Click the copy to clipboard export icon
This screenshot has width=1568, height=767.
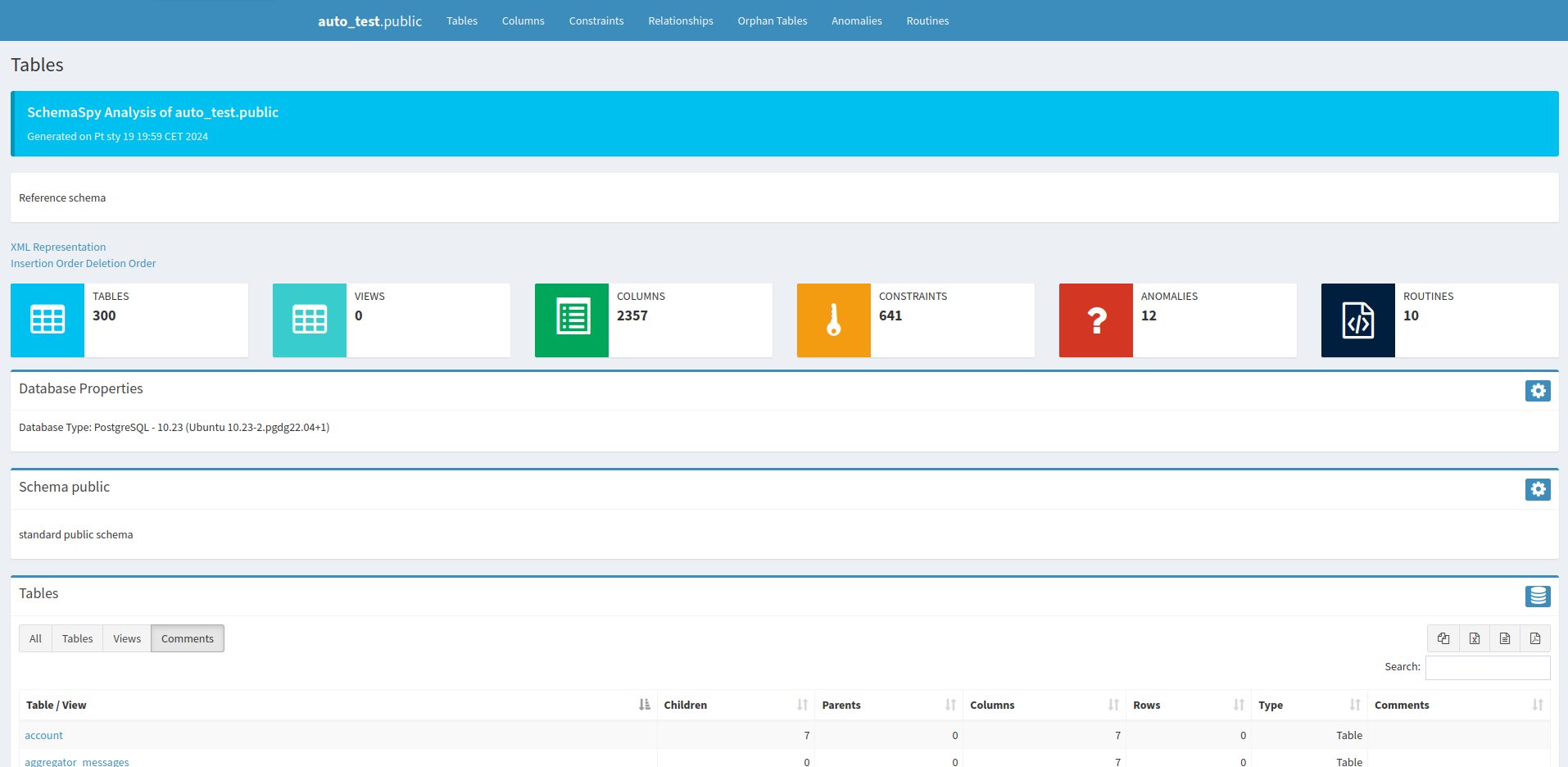[x=1443, y=638]
